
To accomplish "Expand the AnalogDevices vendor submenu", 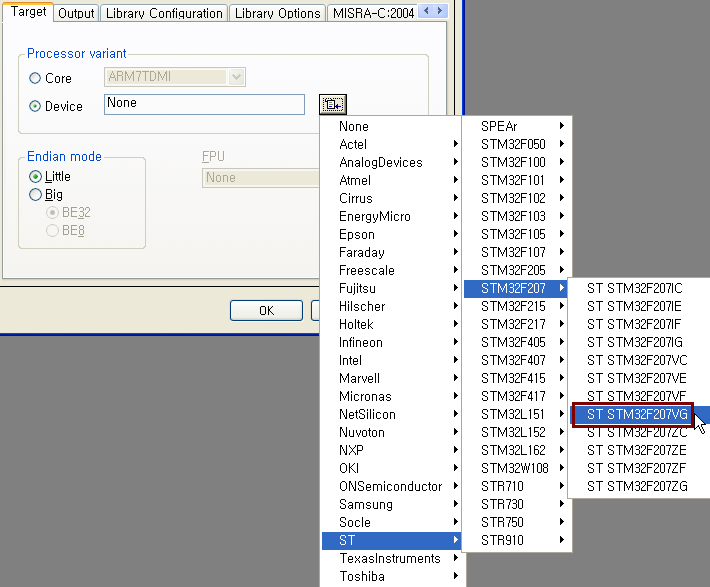I will pos(391,163).
